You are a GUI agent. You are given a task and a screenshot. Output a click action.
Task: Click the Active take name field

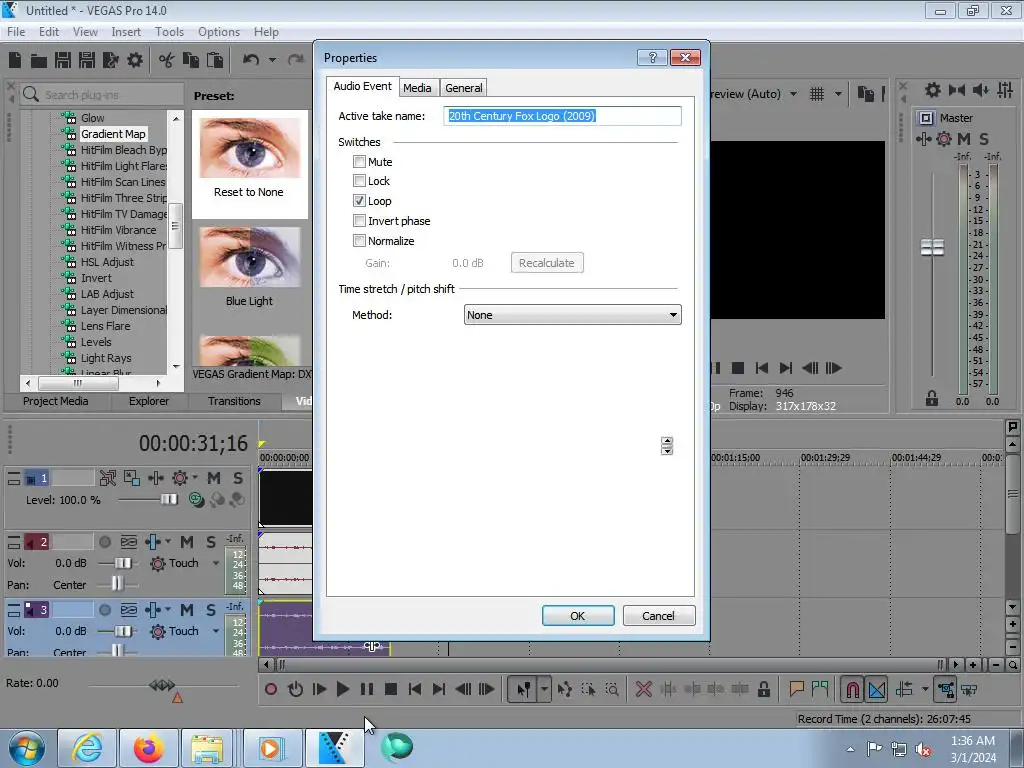562,116
